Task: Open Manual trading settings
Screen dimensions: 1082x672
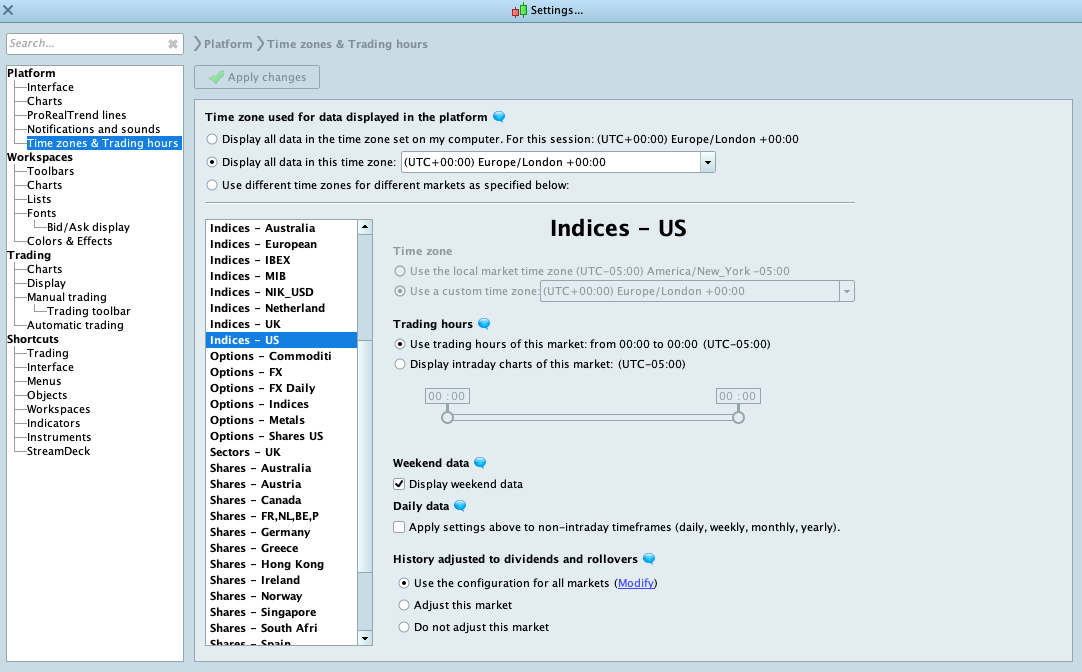Action: pos(67,297)
